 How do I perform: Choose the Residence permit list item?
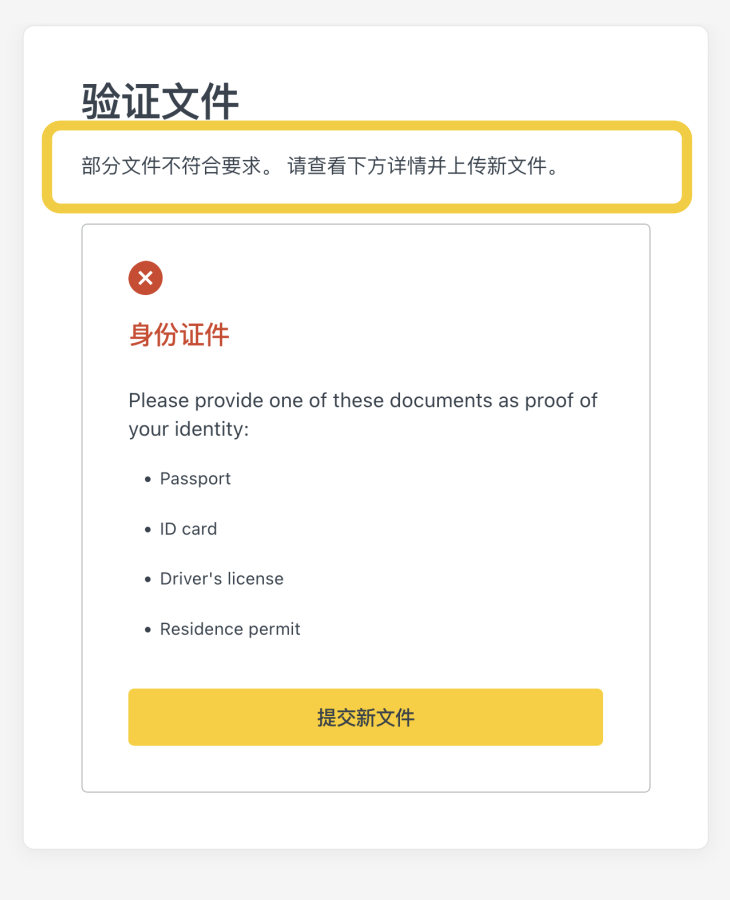(230, 629)
